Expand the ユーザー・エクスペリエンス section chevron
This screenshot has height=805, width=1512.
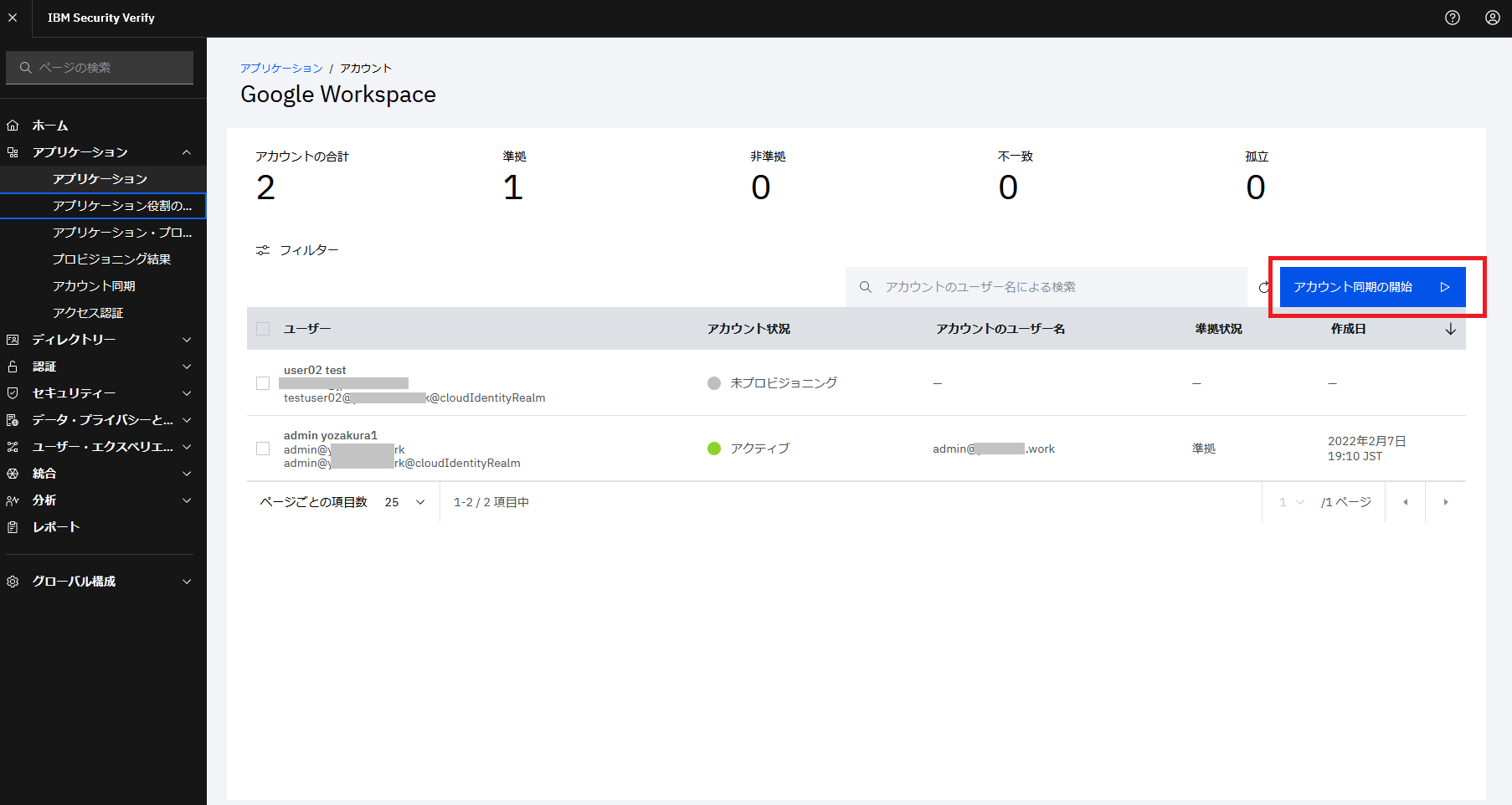click(187, 447)
